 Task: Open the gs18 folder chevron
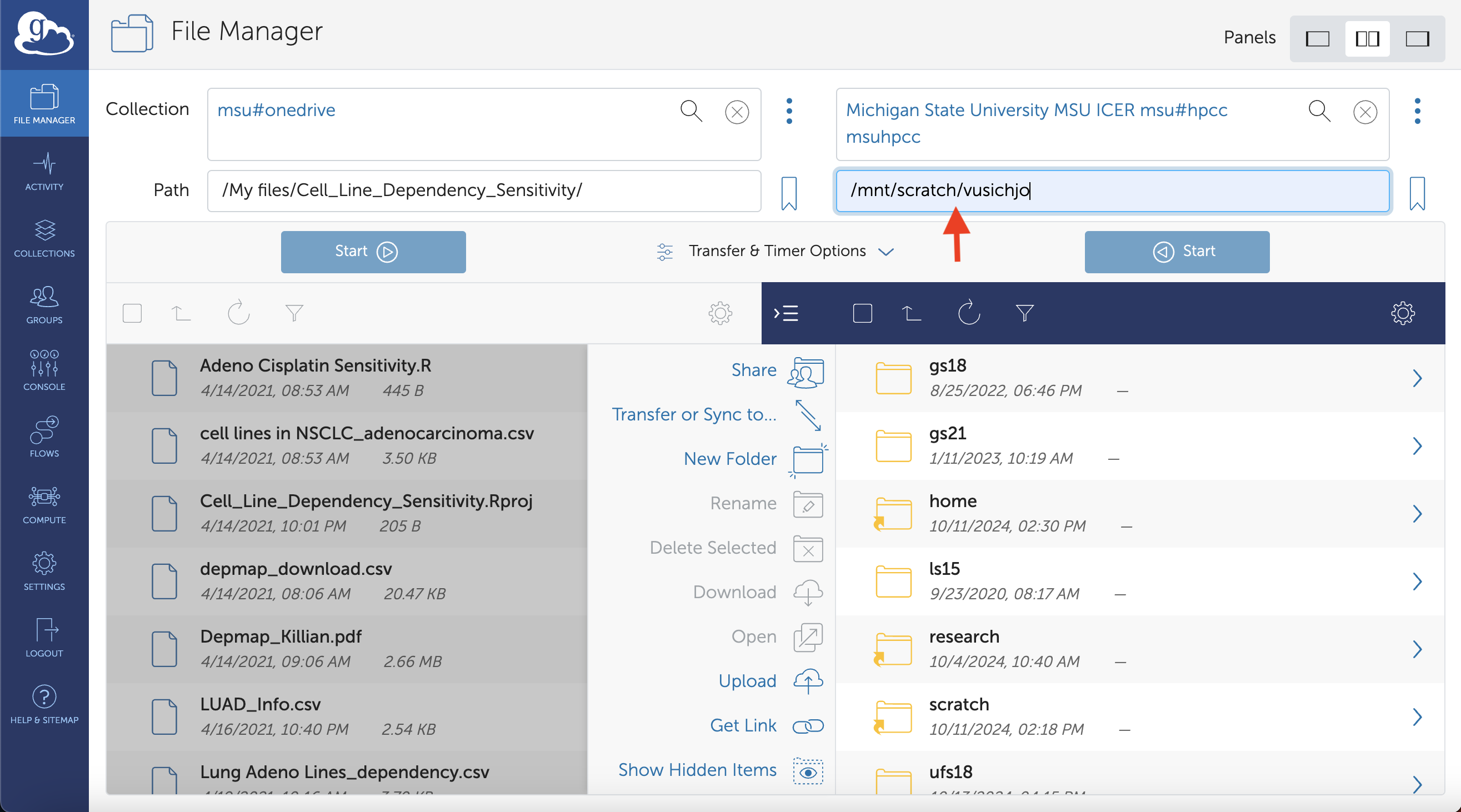(x=1417, y=378)
